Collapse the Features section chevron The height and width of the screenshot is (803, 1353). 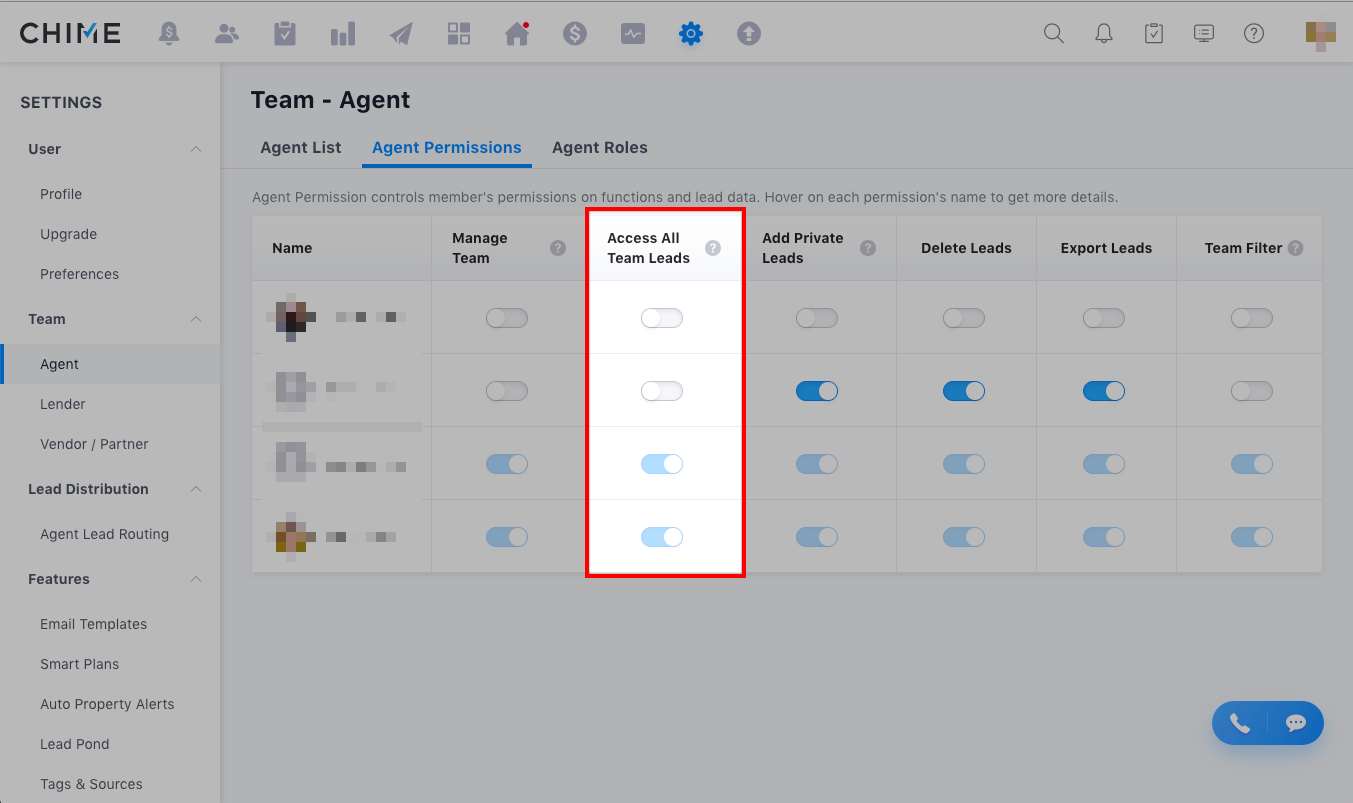[x=196, y=579]
